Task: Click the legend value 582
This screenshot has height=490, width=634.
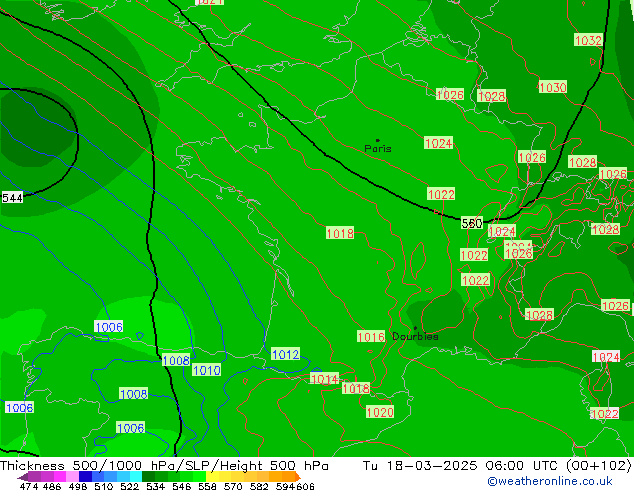Action: [x=259, y=486]
